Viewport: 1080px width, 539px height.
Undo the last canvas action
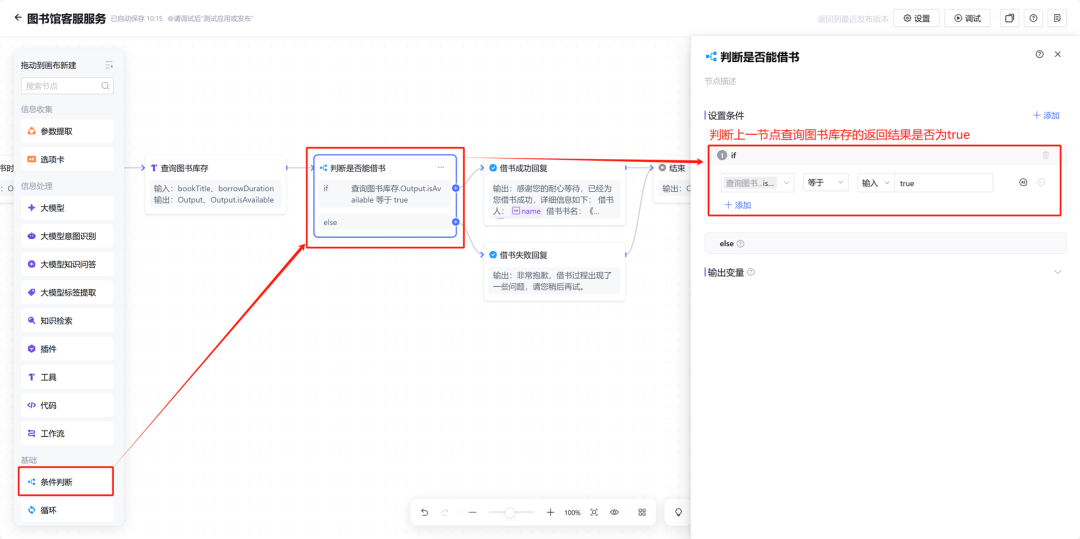click(x=424, y=513)
